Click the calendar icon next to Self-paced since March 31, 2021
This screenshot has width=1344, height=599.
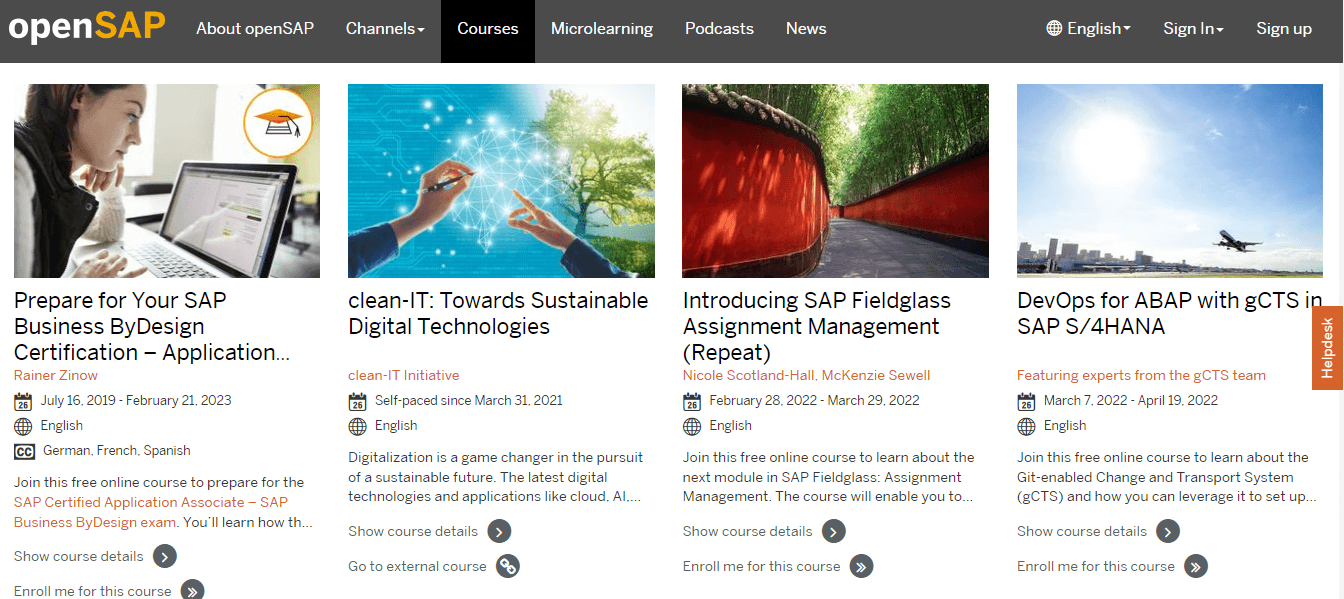click(357, 401)
